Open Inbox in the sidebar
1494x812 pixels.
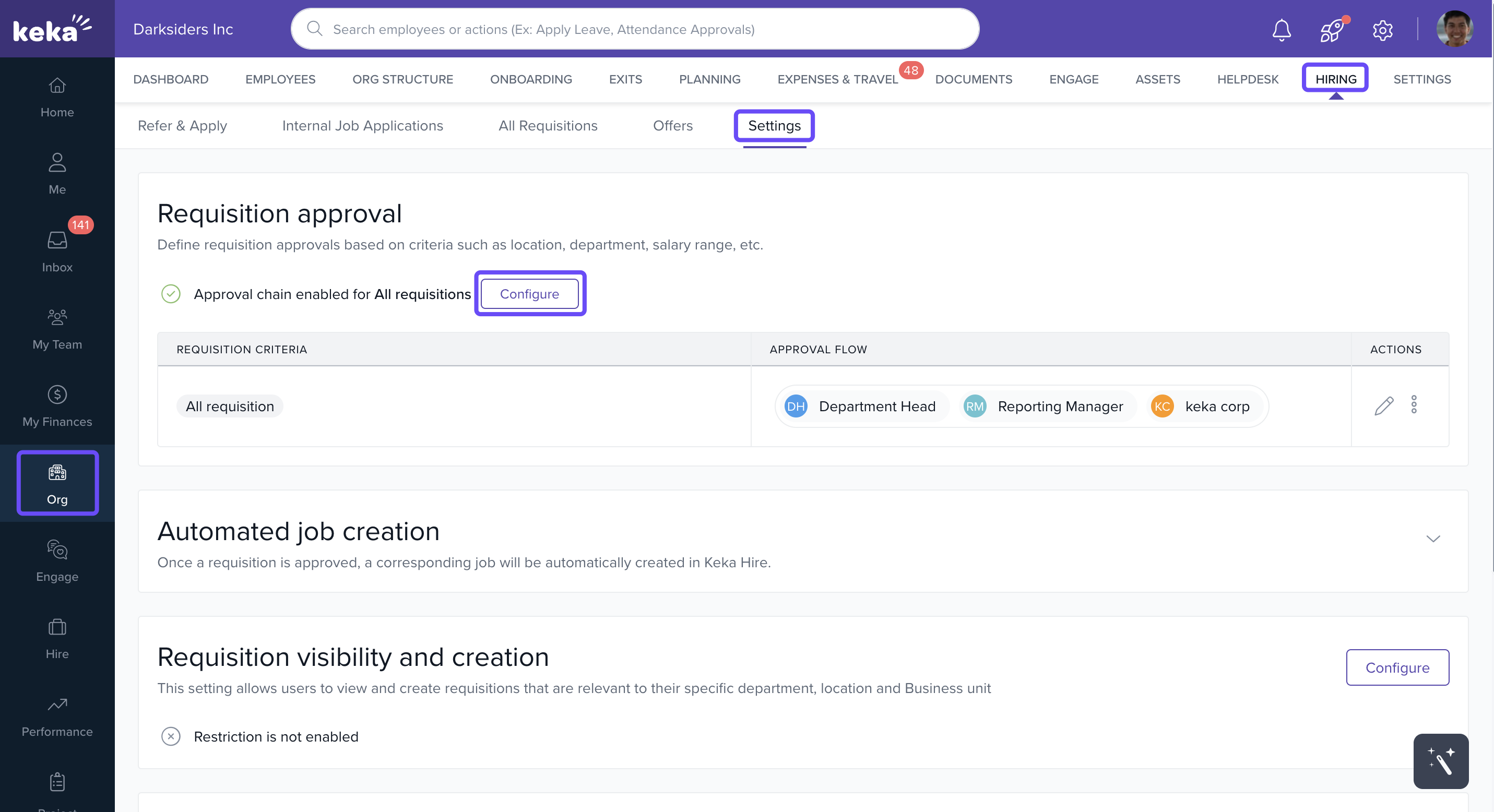[x=57, y=250]
